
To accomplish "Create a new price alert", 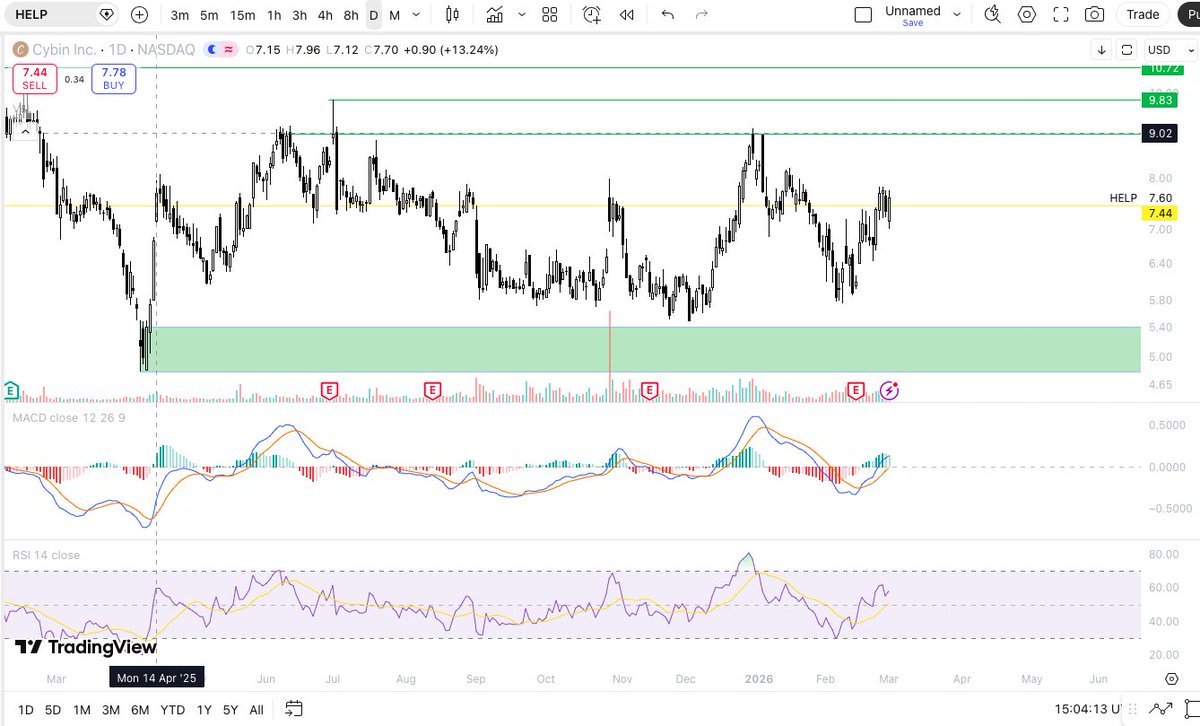I will tap(592, 15).
